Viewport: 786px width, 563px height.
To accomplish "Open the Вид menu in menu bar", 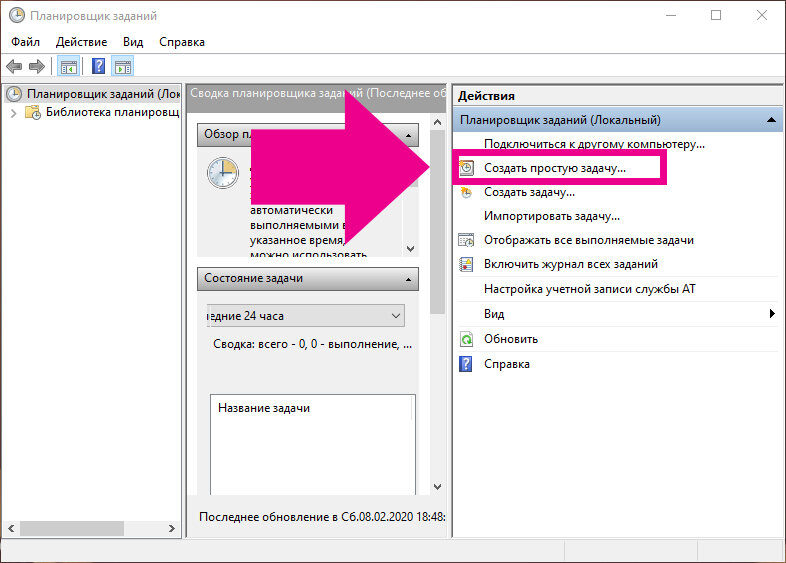I will 133,42.
